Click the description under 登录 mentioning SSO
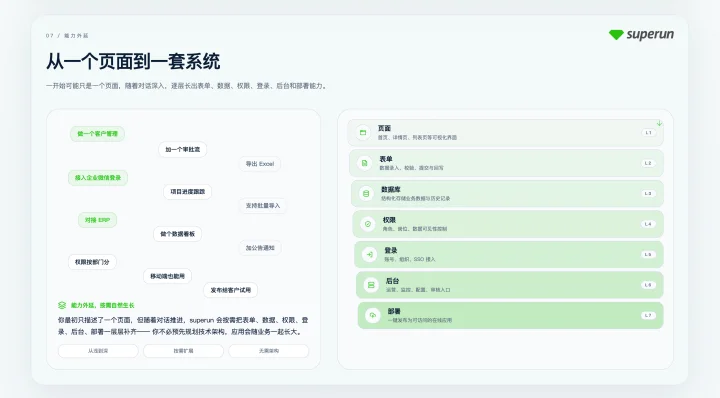 point(410,259)
